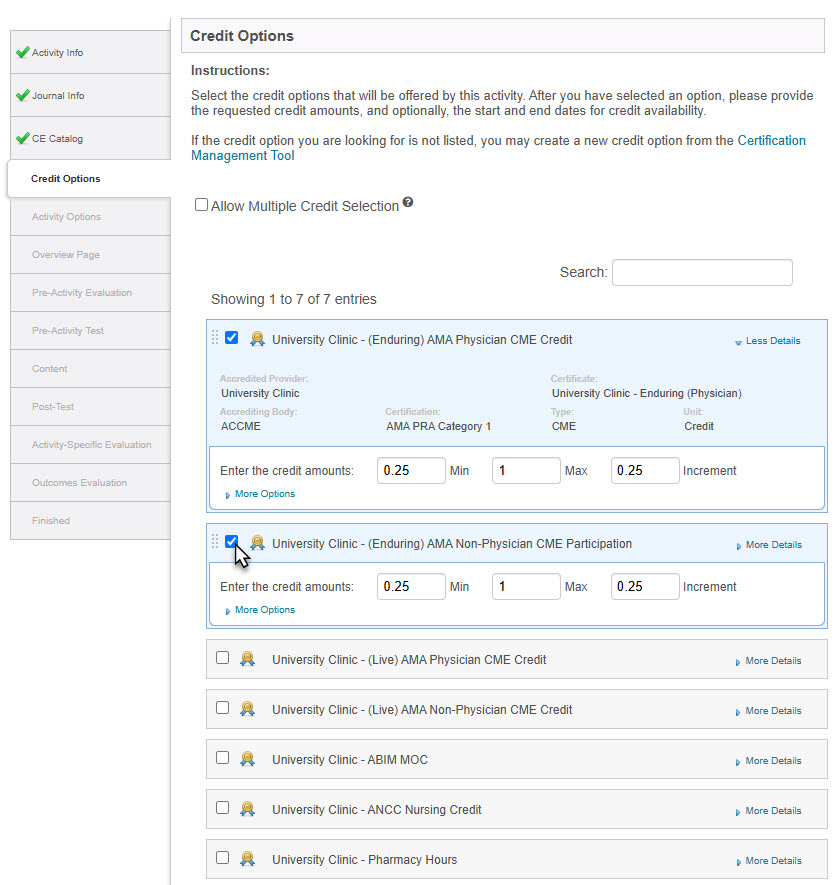Check the (Live) AMA Physician CME Credit option
The width and height of the screenshot is (836, 885).
coord(221,658)
